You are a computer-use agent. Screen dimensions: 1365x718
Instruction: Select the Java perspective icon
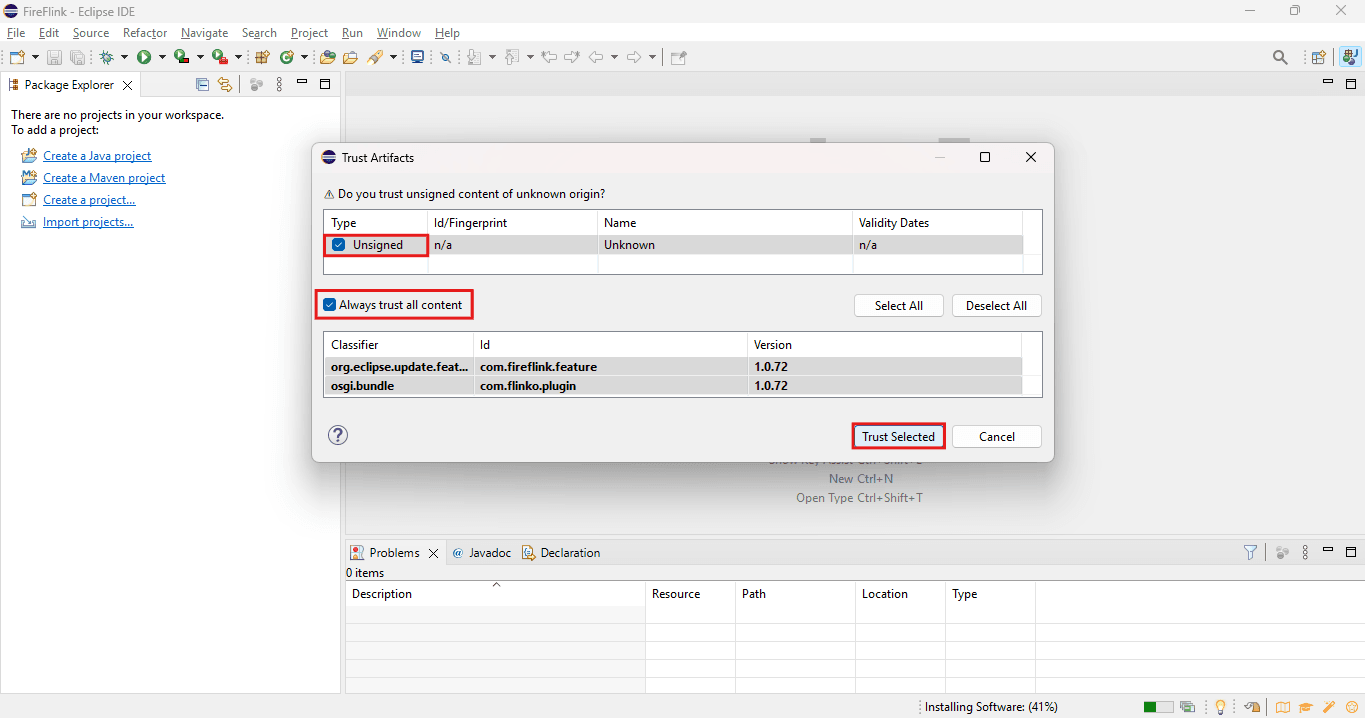pos(1350,57)
